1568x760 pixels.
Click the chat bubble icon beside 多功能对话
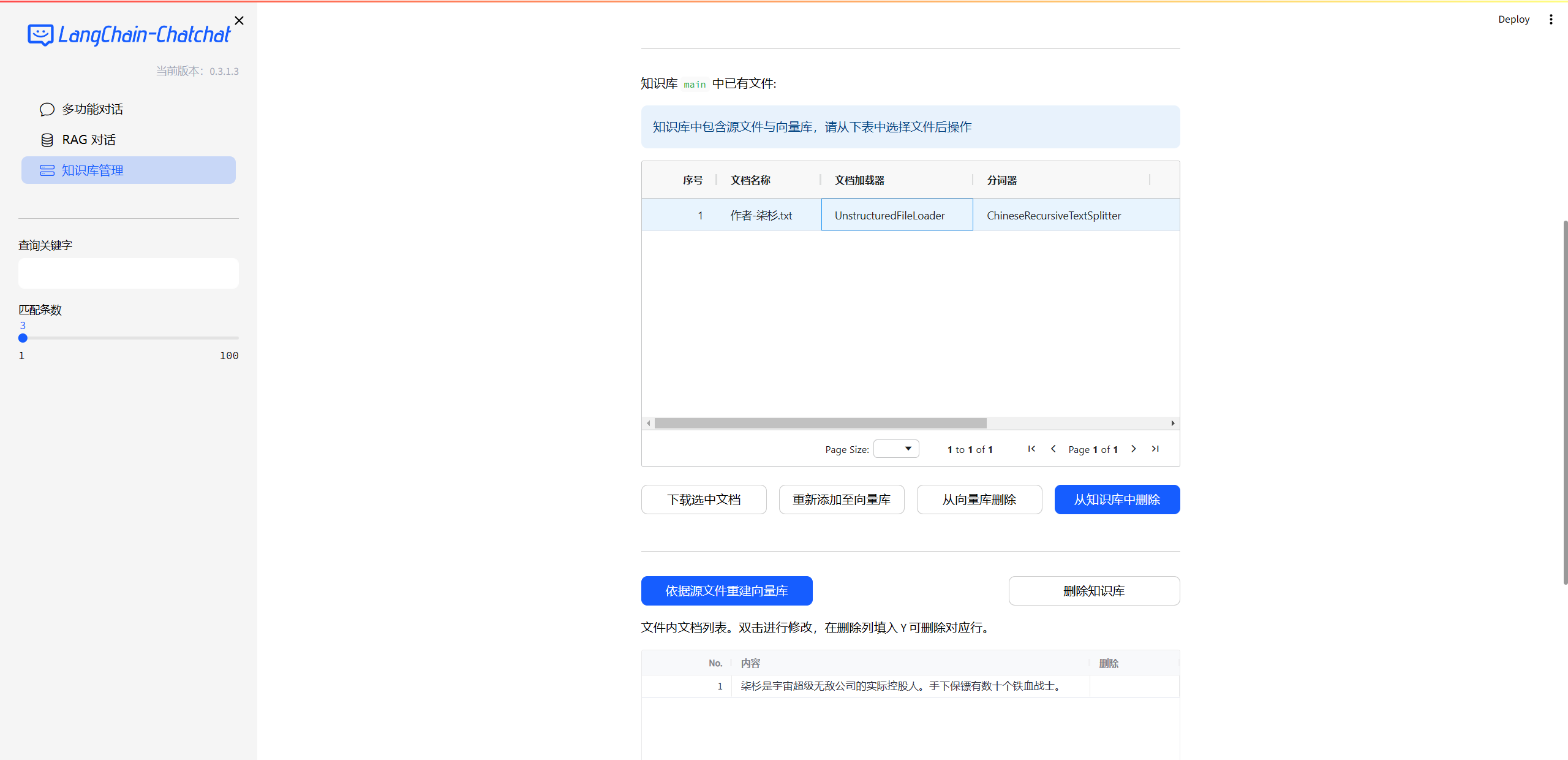(47, 110)
